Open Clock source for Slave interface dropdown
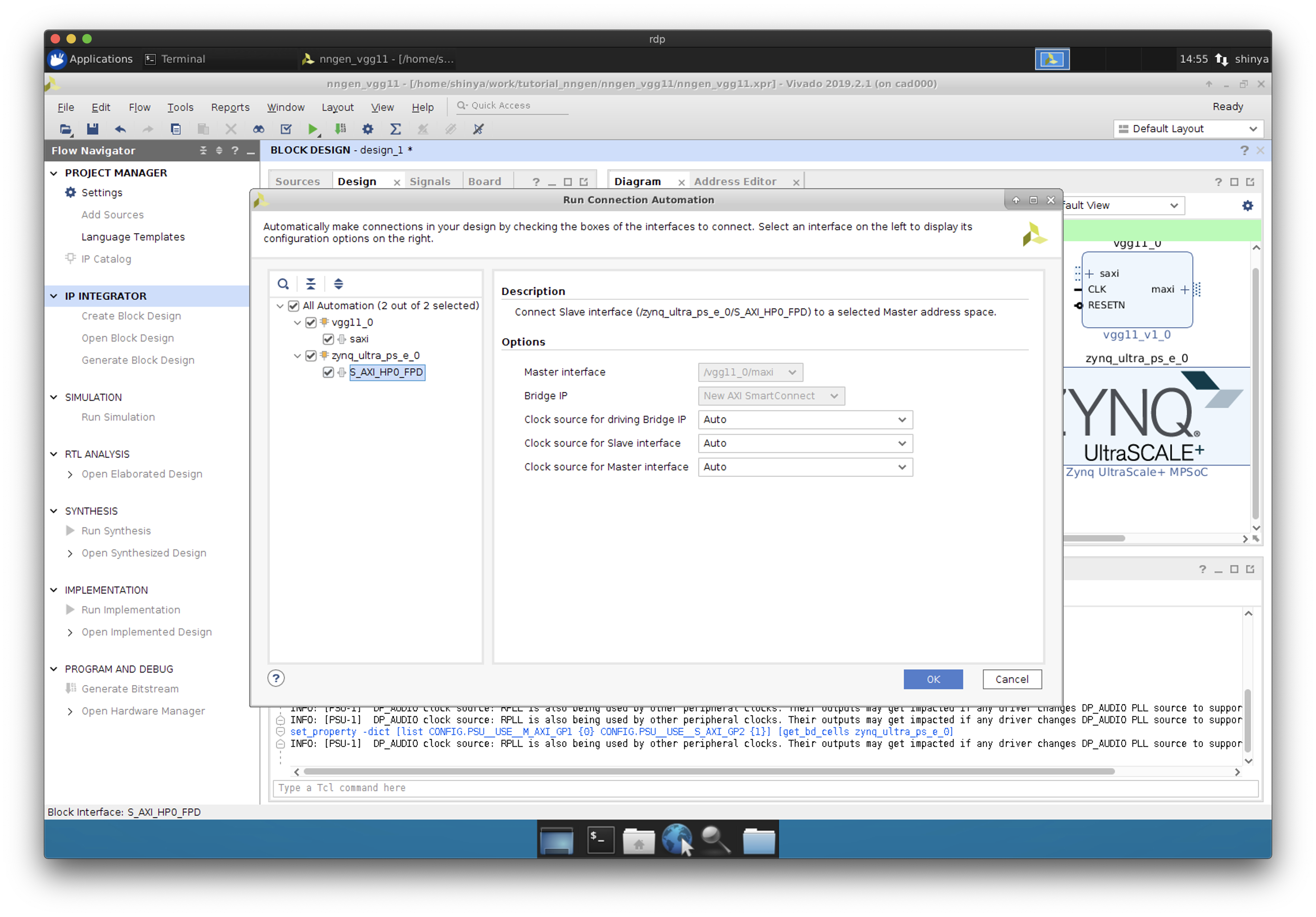Image resolution: width=1316 pixels, height=917 pixels. (805, 443)
